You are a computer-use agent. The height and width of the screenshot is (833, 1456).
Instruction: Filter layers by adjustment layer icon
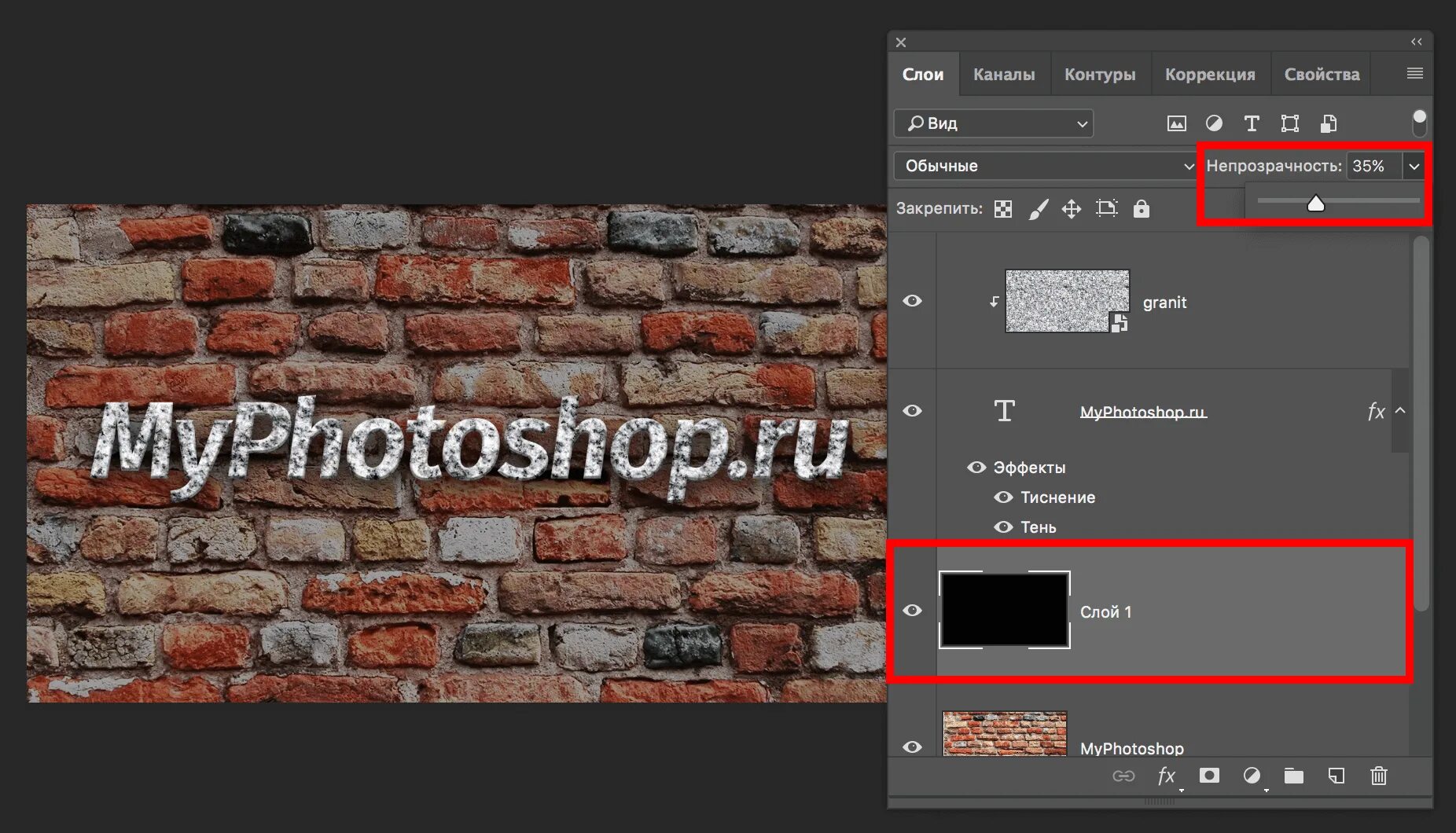(1214, 123)
